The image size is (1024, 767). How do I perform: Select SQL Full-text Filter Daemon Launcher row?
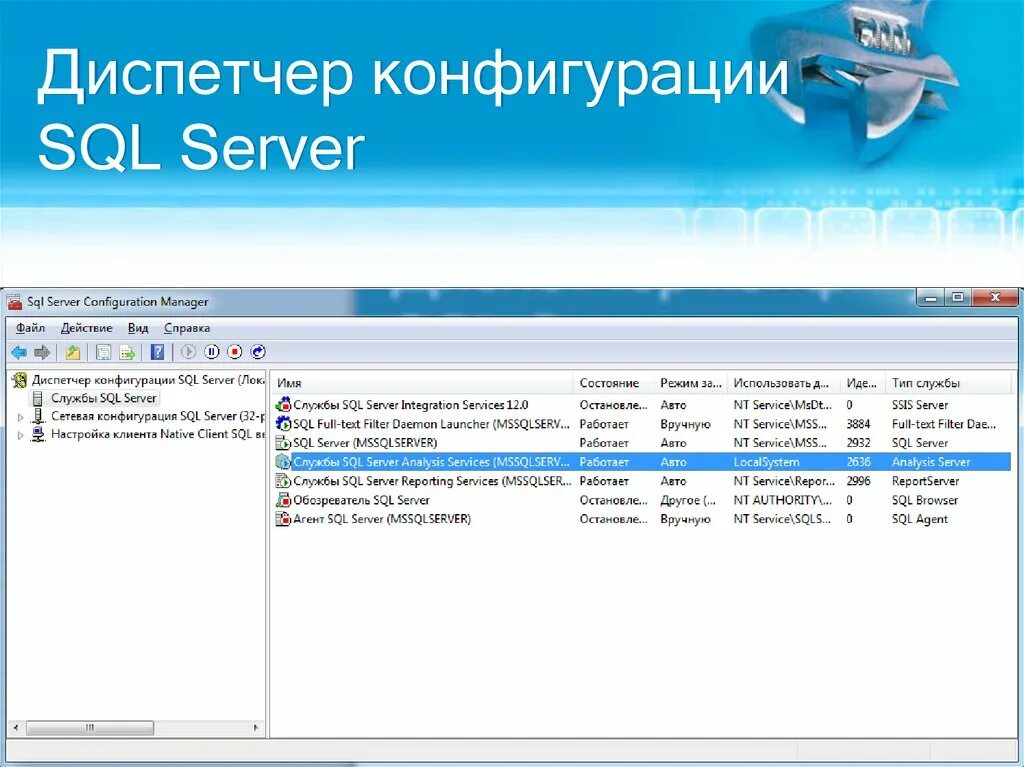(x=431, y=424)
